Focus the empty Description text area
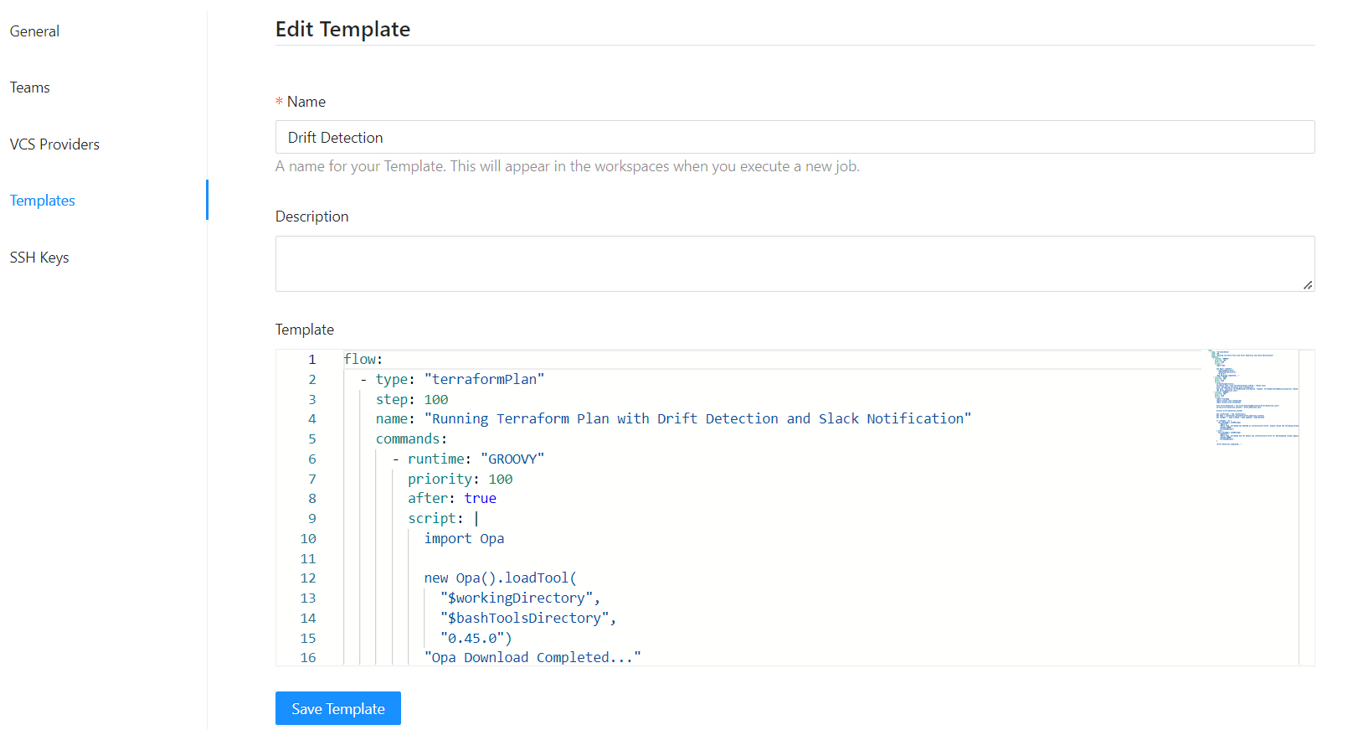 794,264
